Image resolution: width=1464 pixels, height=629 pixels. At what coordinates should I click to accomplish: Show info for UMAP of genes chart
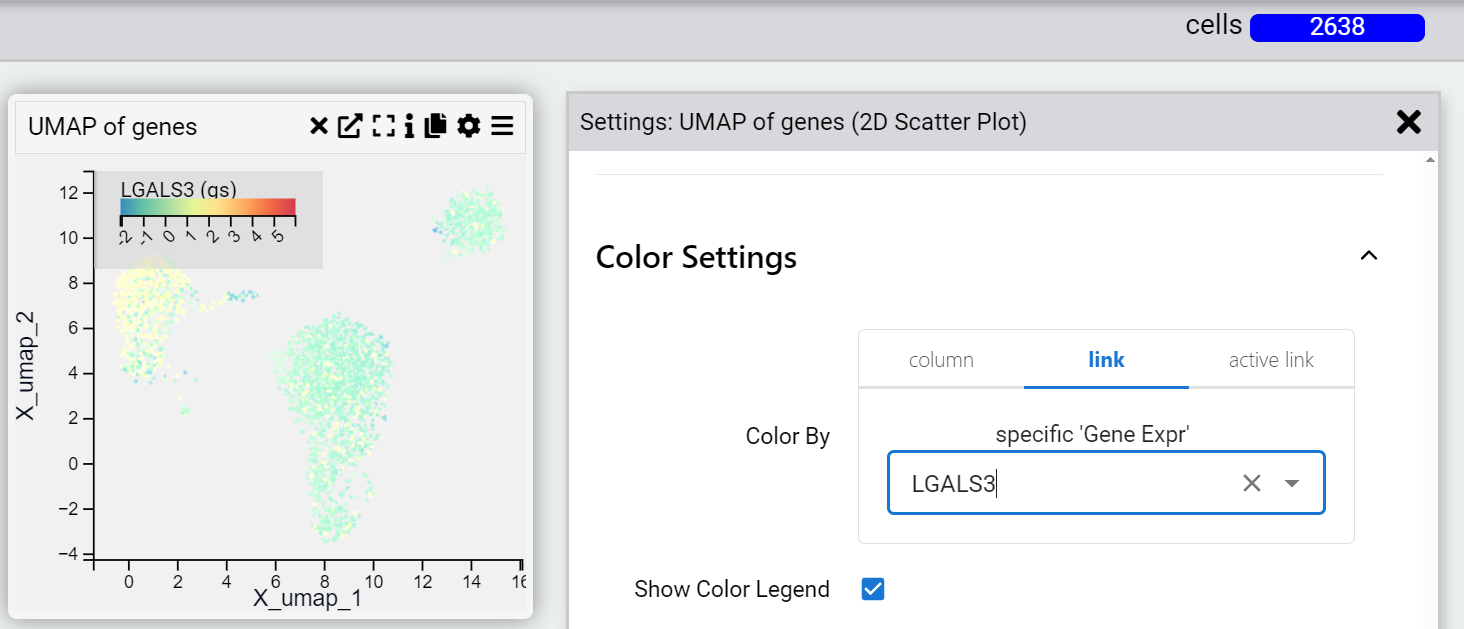click(409, 126)
